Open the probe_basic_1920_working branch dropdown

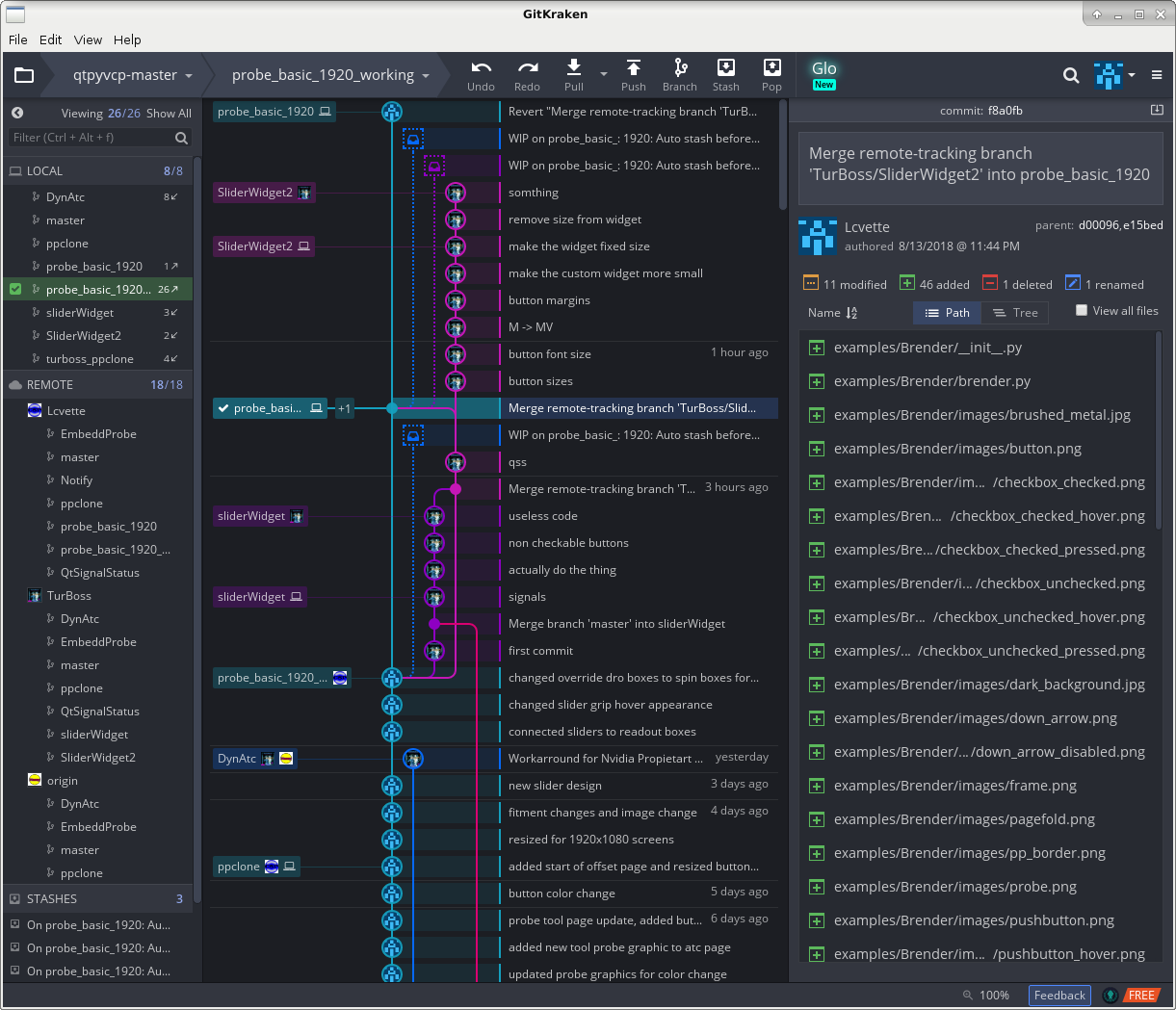click(x=330, y=75)
